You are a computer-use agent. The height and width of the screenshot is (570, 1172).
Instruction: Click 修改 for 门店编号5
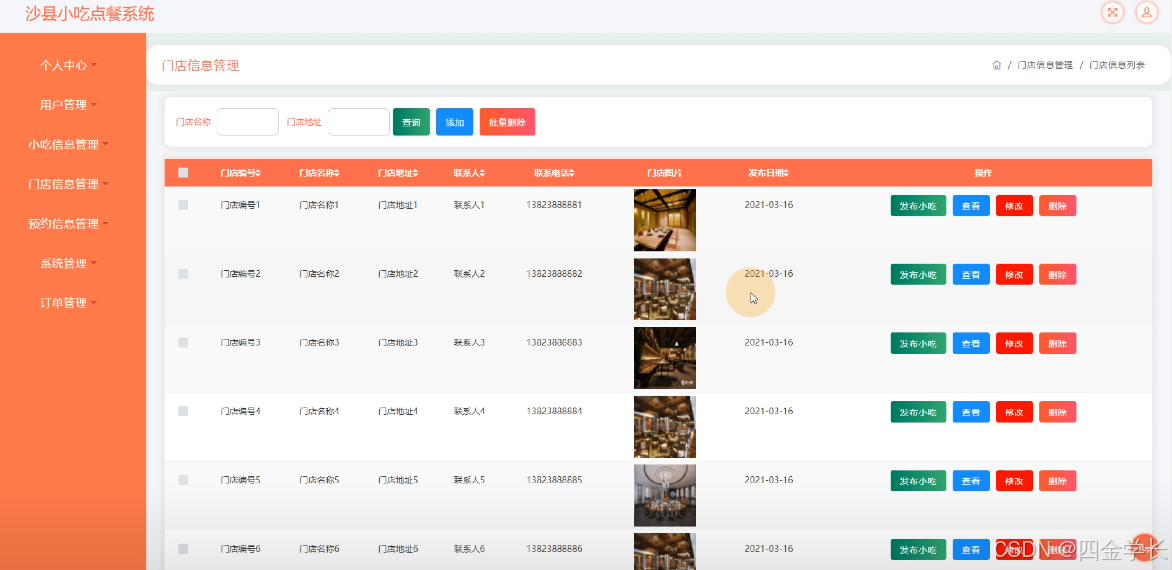pos(1014,480)
